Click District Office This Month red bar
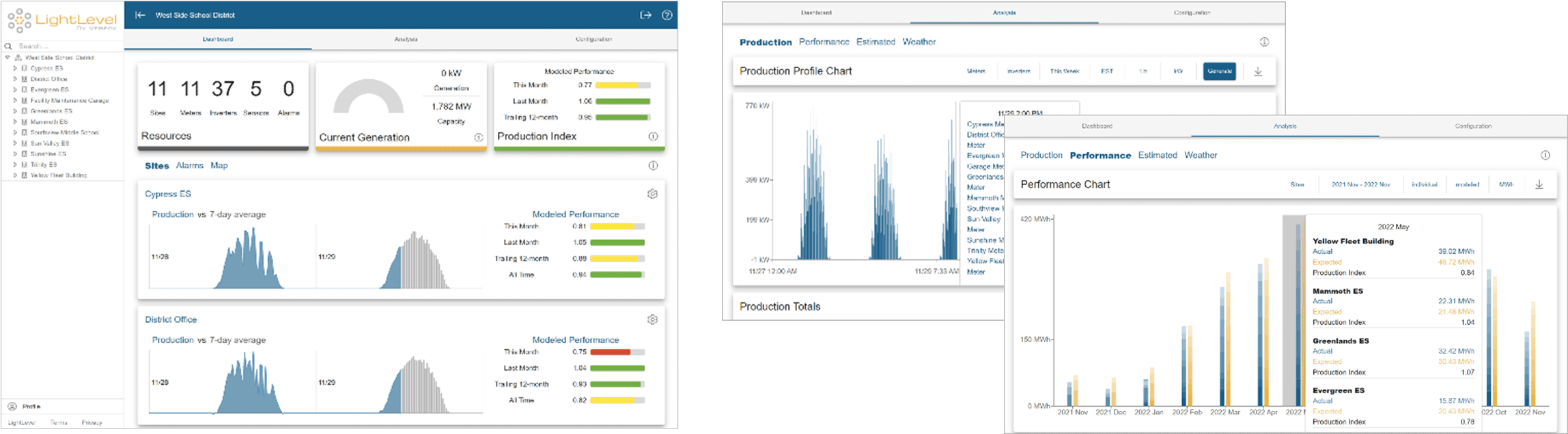Viewport: 1568px width, 434px height. (x=610, y=352)
